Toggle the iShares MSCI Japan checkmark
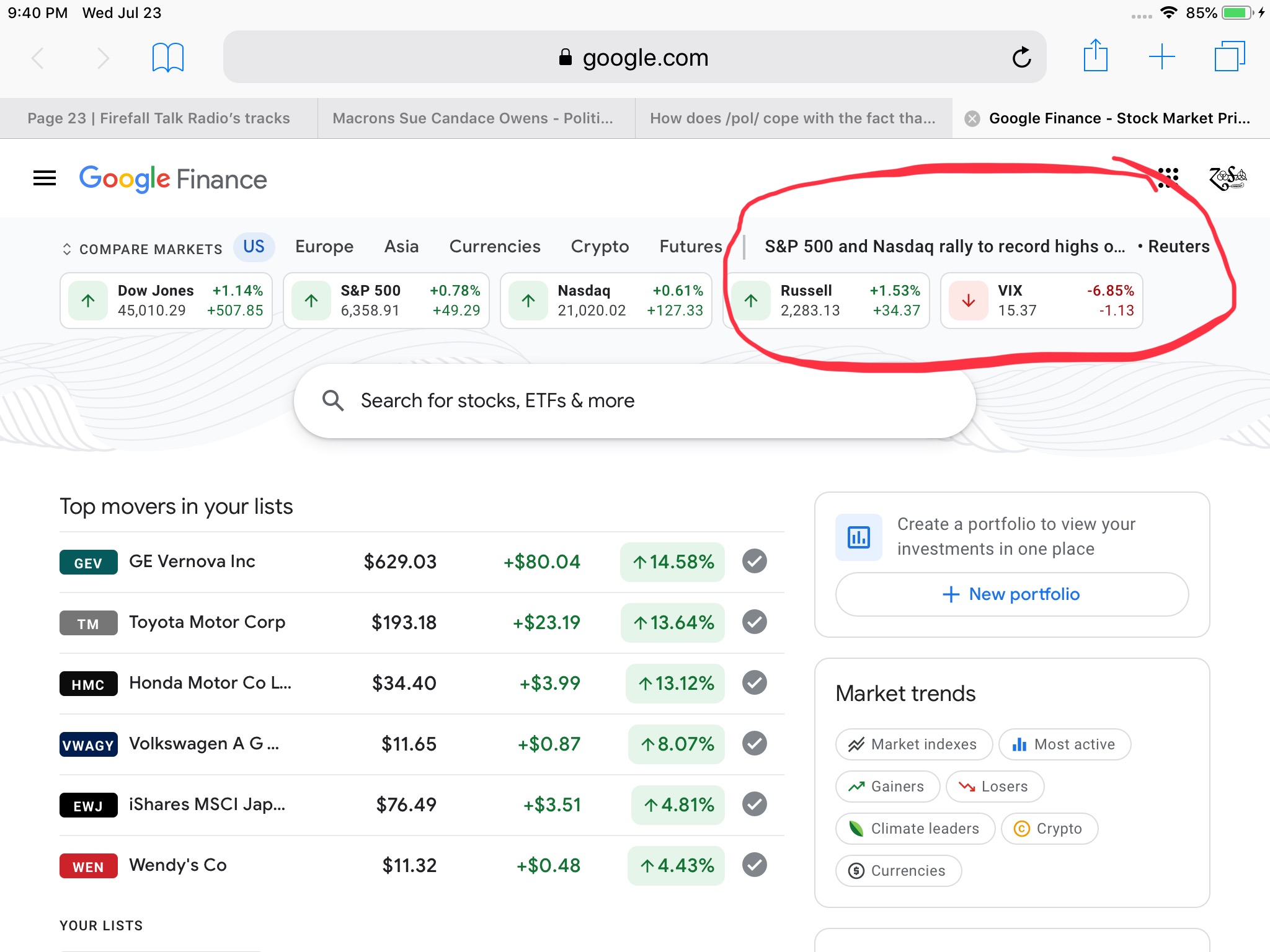This screenshot has height=952, width=1270. (x=755, y=804)
